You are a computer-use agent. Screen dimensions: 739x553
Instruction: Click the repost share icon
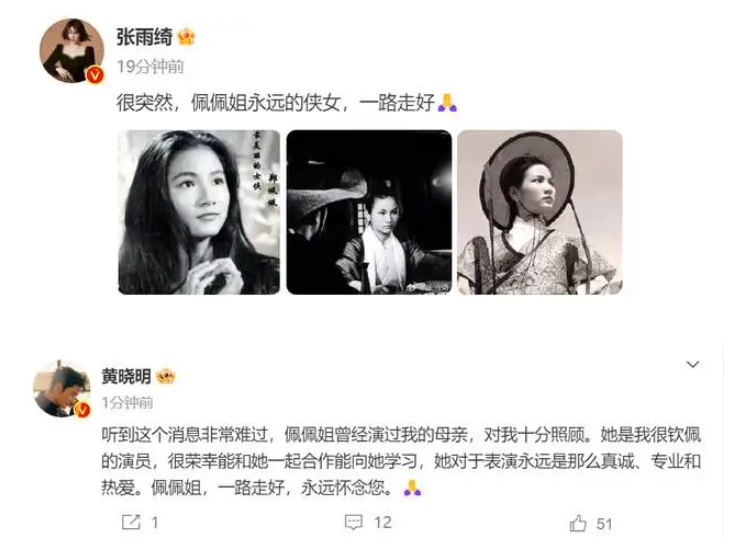pyautogui.click(x=131, y=522)
